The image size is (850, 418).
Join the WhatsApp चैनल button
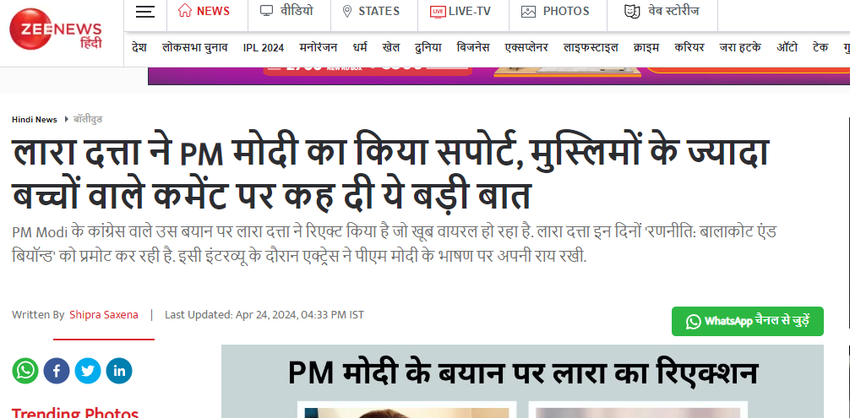point(747,321)
